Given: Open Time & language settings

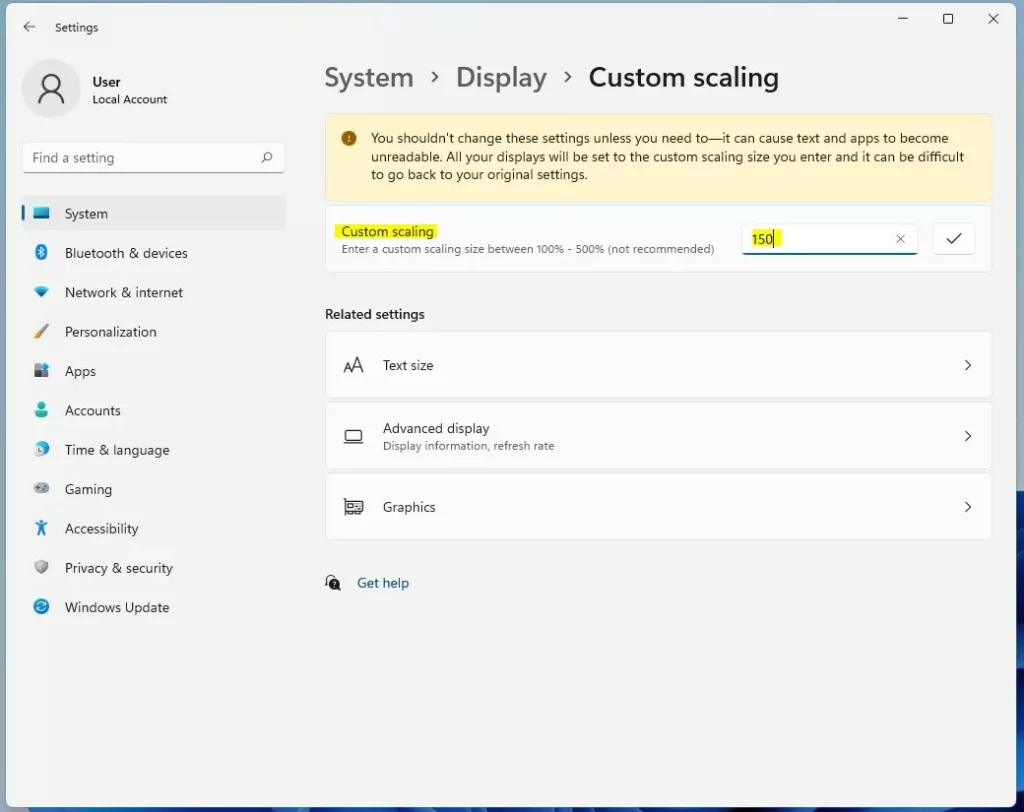Looking at the screenshot, I should pos(153,449).
